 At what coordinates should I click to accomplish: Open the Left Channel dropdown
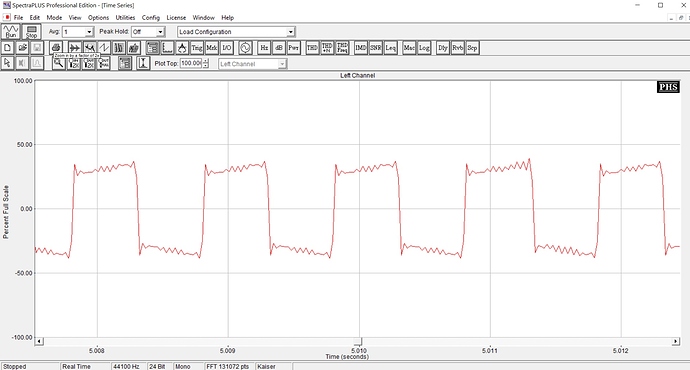282,64
